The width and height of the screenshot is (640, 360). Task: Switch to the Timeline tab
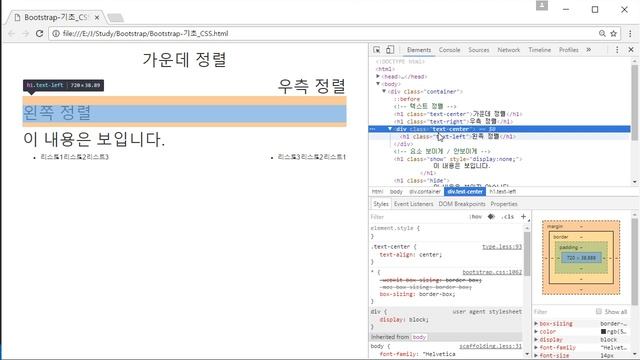(x=540, y=50)
